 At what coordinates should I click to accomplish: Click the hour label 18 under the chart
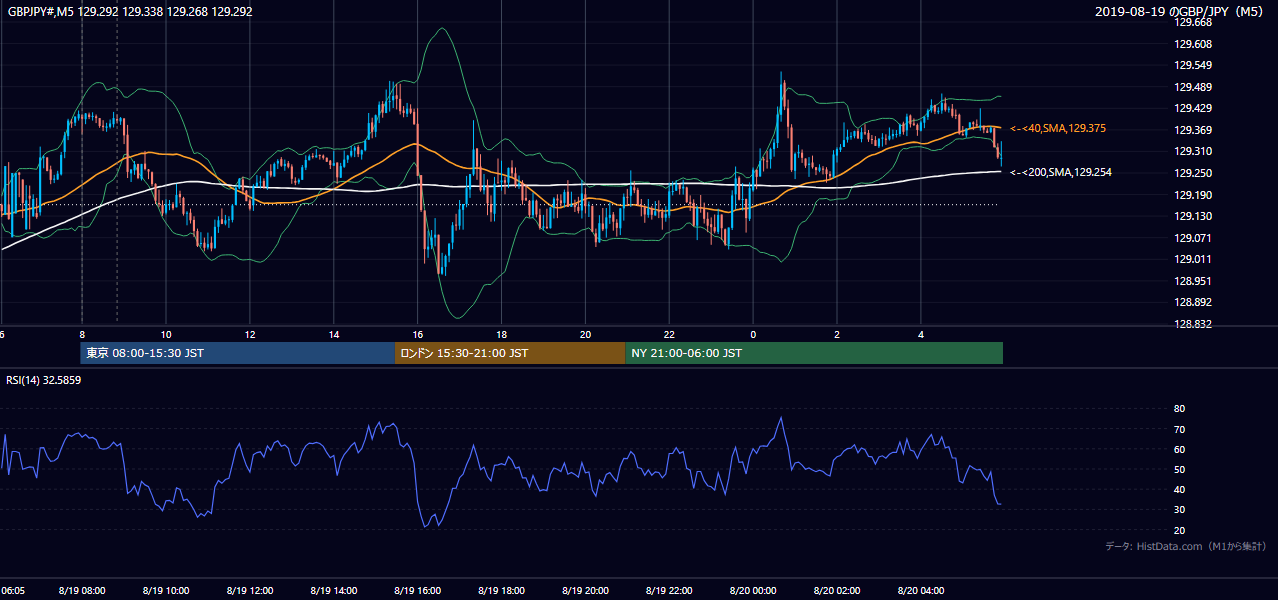click(502, 334)
